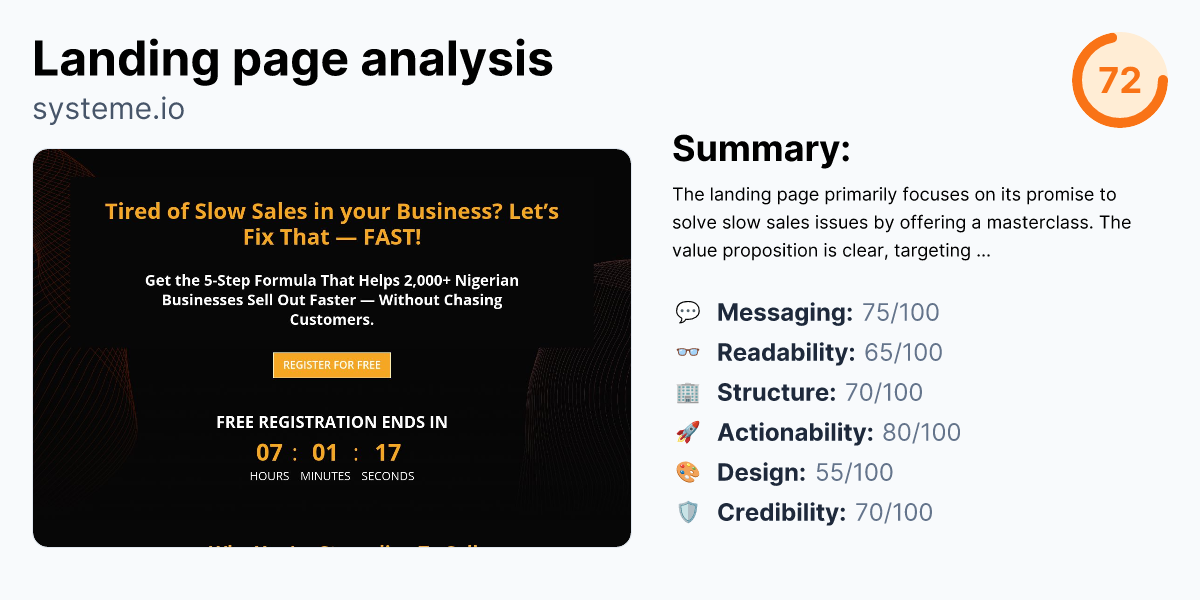The width and height of the screenshot is (1200, 600).
Task: Expand the Readability 65/100 metric row
Action: coord(830,352)
